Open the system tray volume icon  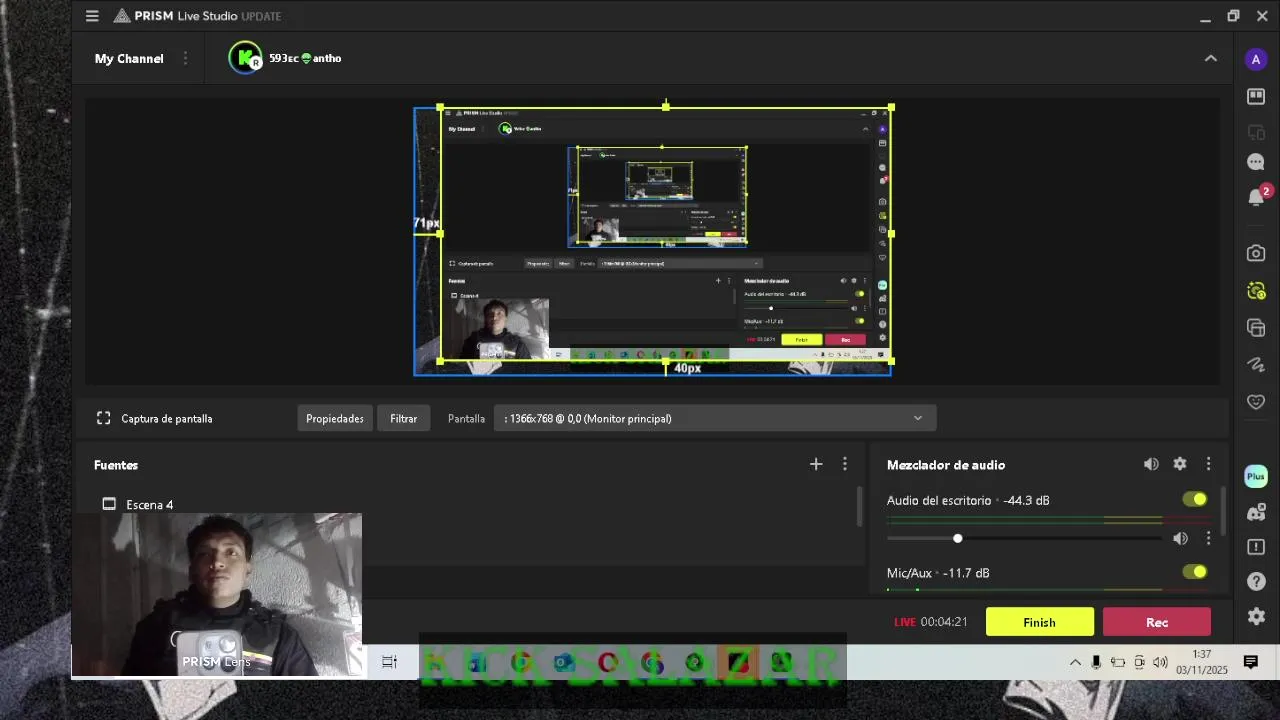pos(1160,662)
